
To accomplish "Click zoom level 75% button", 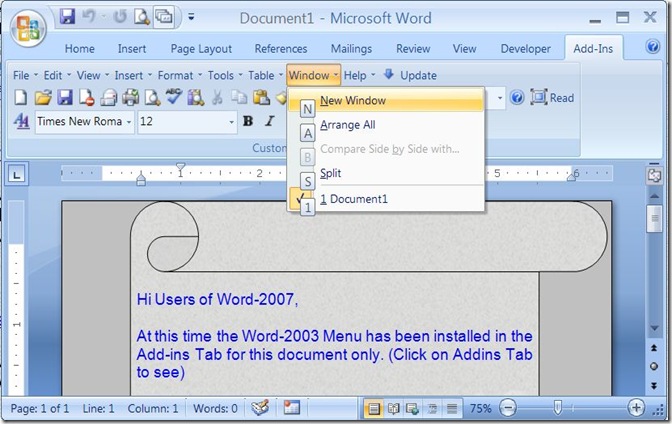I will (x=480, y=408).
